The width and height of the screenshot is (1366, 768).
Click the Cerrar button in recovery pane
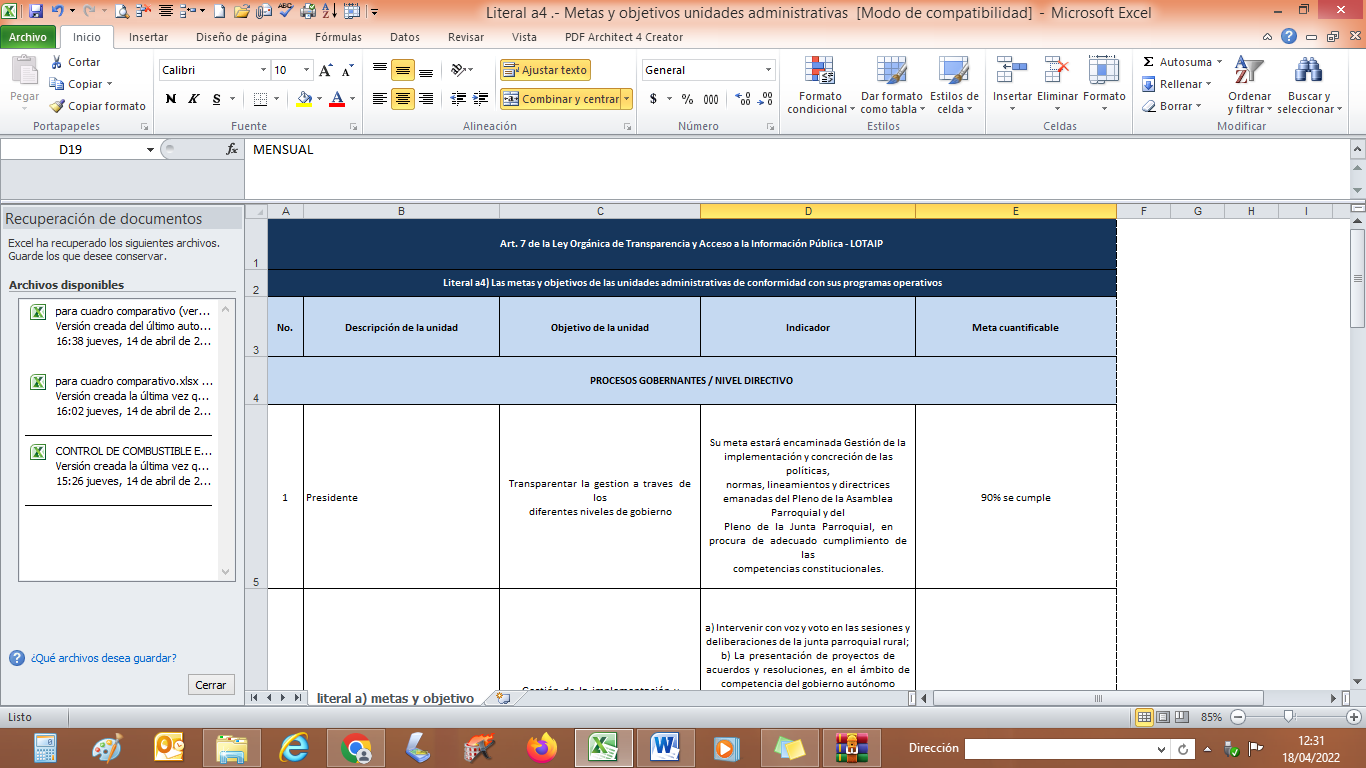click(210, 685)
